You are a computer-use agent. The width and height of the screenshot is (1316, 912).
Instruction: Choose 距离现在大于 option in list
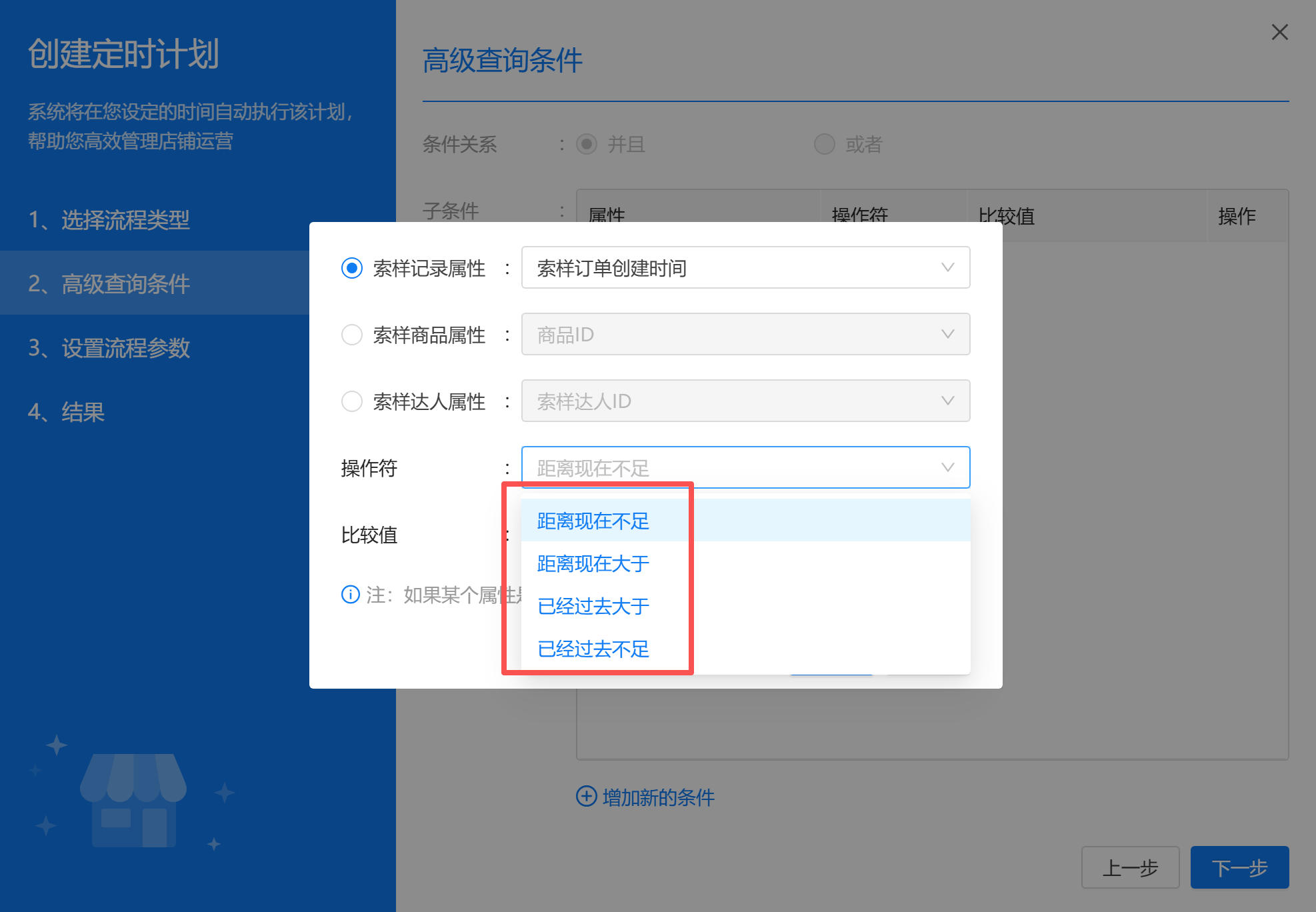(x=593, y=564)
